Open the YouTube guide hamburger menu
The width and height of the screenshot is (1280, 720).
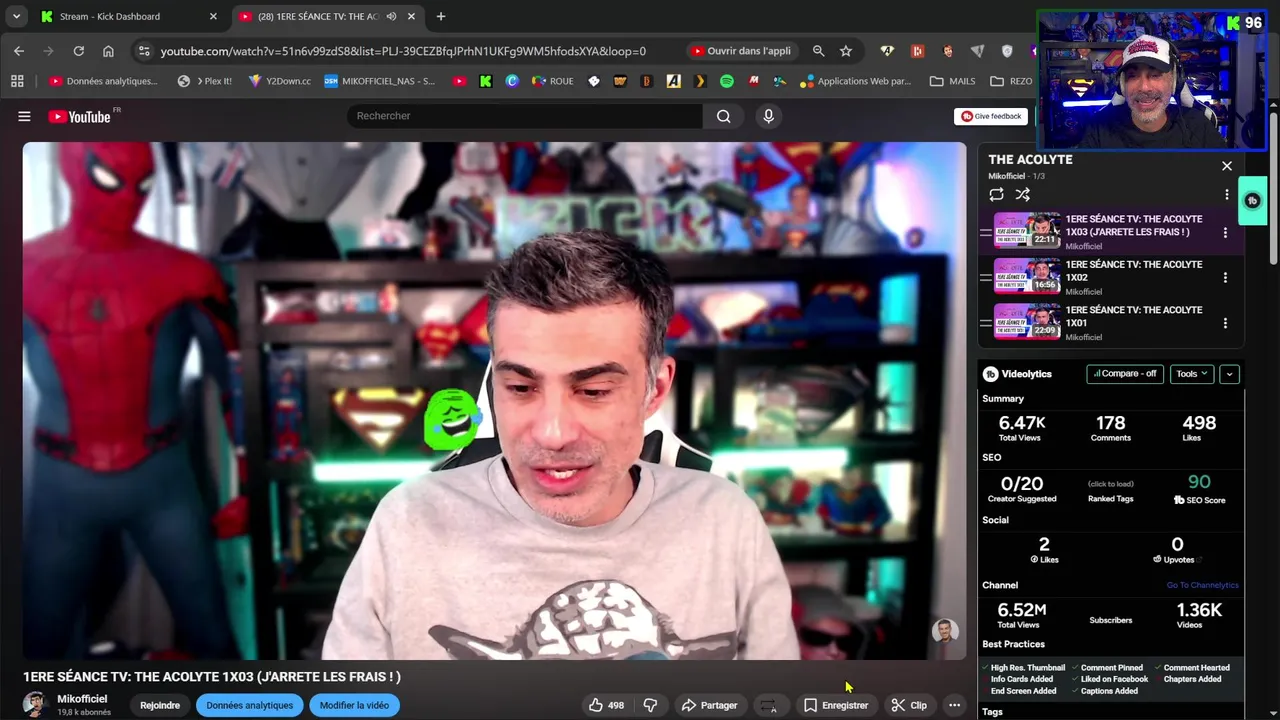coord(24,116)
